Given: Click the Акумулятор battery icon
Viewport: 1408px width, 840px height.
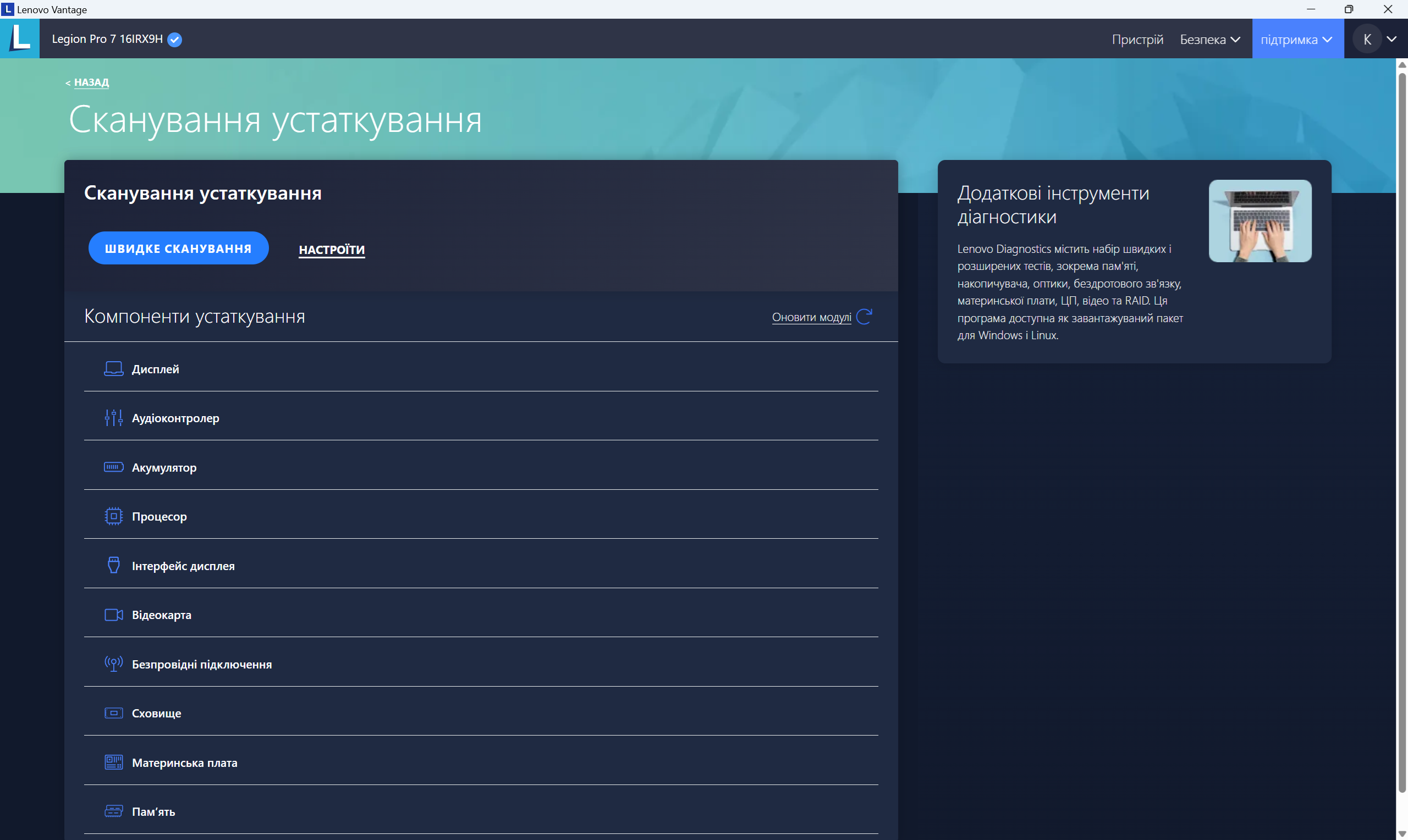Looking at the screenshot, I should pos(114,467).
